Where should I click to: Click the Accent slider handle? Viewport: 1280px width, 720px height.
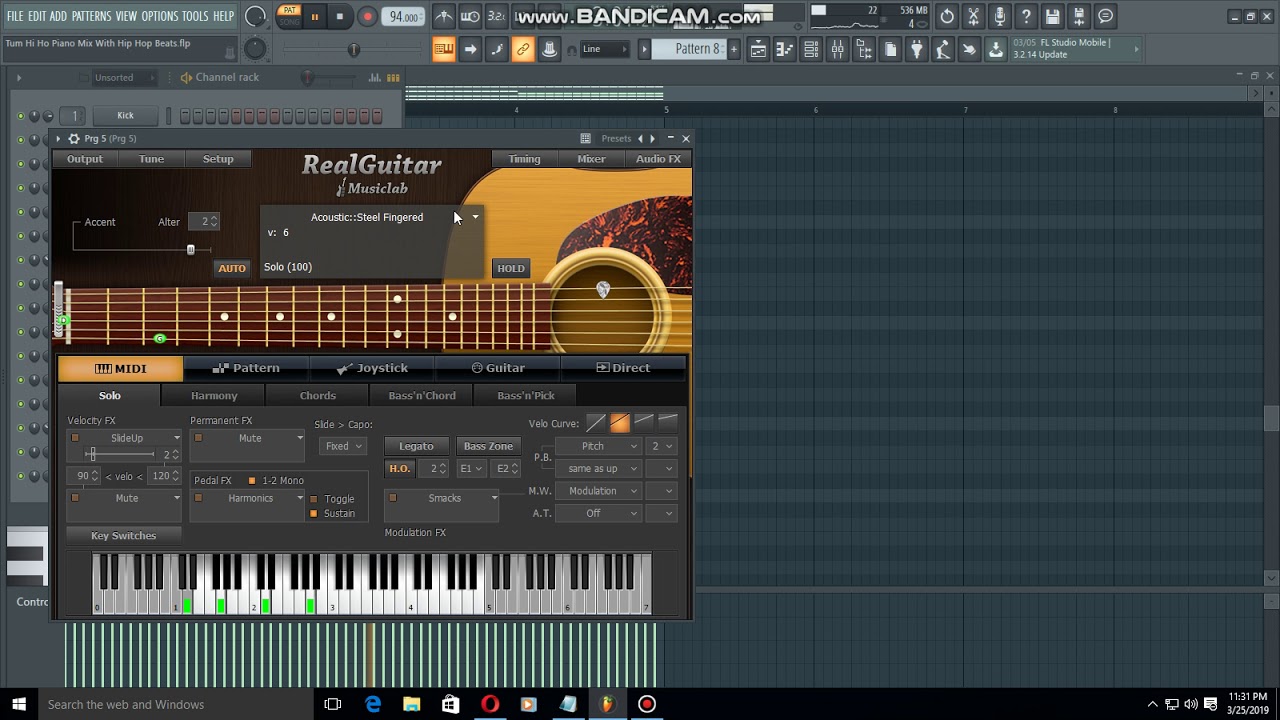point(191,249)
